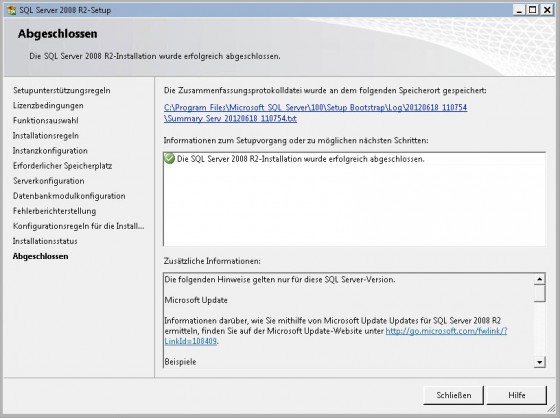
Task: Select the Fehlerberichterstellung step
Action: tap(54, 211)
